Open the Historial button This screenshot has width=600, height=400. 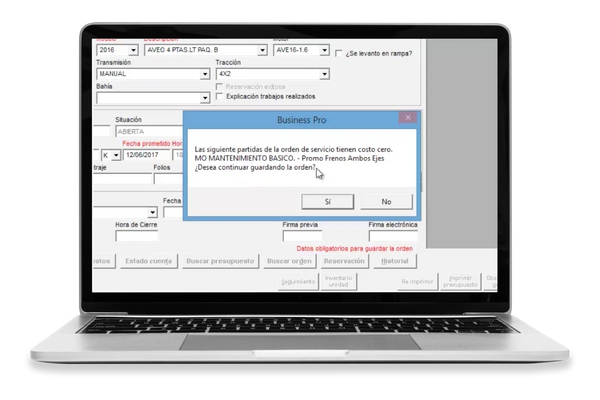pyautogui.click(x=395, y=261)
